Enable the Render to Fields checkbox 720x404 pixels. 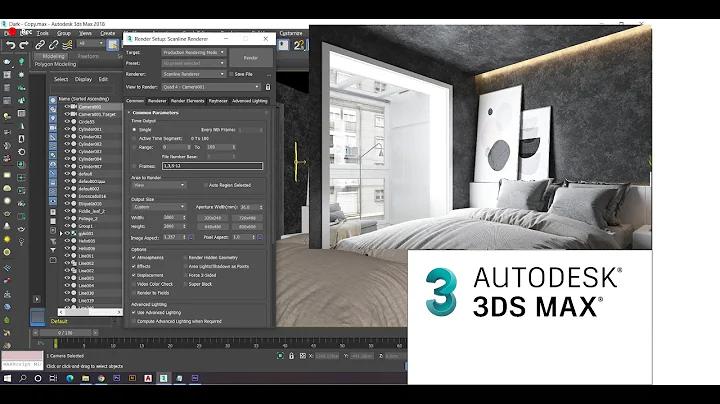(134, 293)
